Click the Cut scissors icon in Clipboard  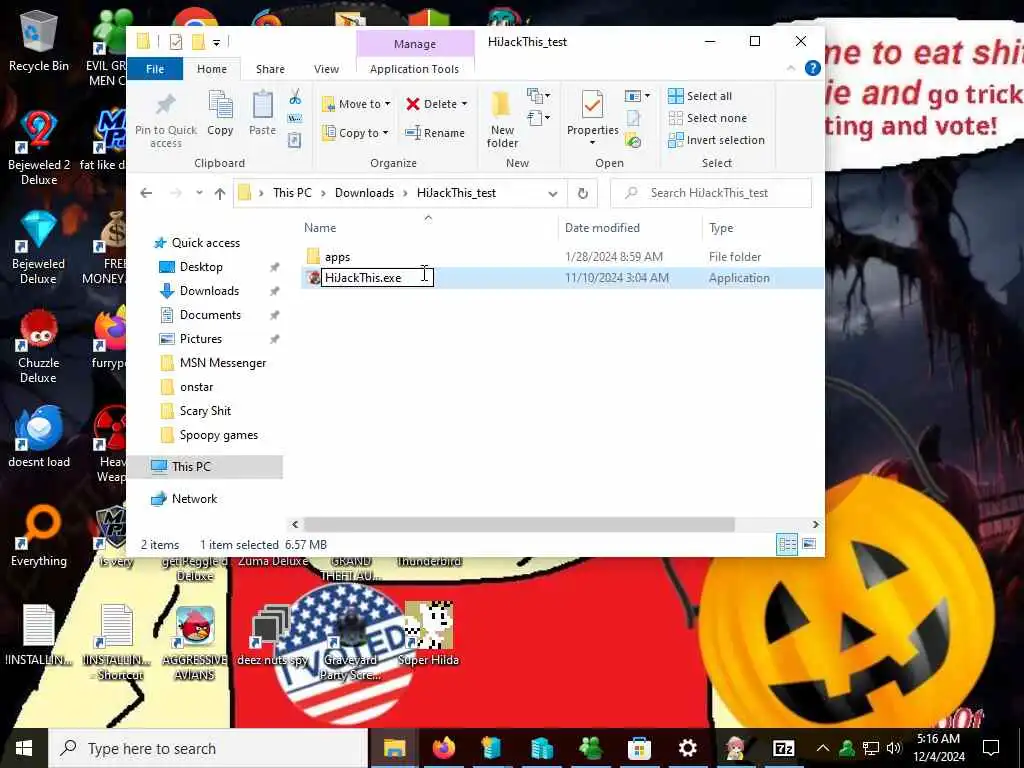295,98
